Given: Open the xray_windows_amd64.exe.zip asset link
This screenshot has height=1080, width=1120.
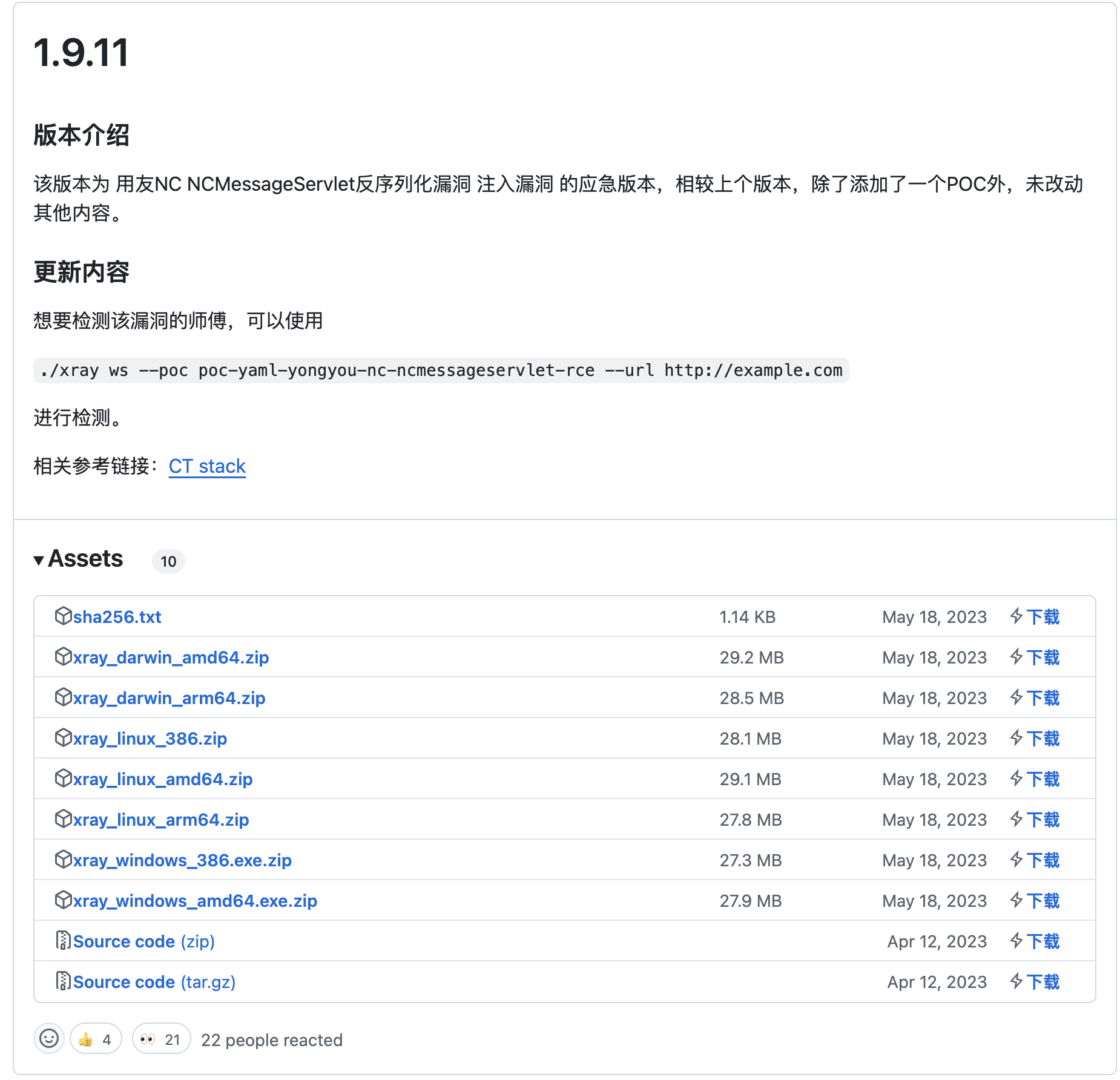Looking at the screenshot, I should [x=195, y=901].
